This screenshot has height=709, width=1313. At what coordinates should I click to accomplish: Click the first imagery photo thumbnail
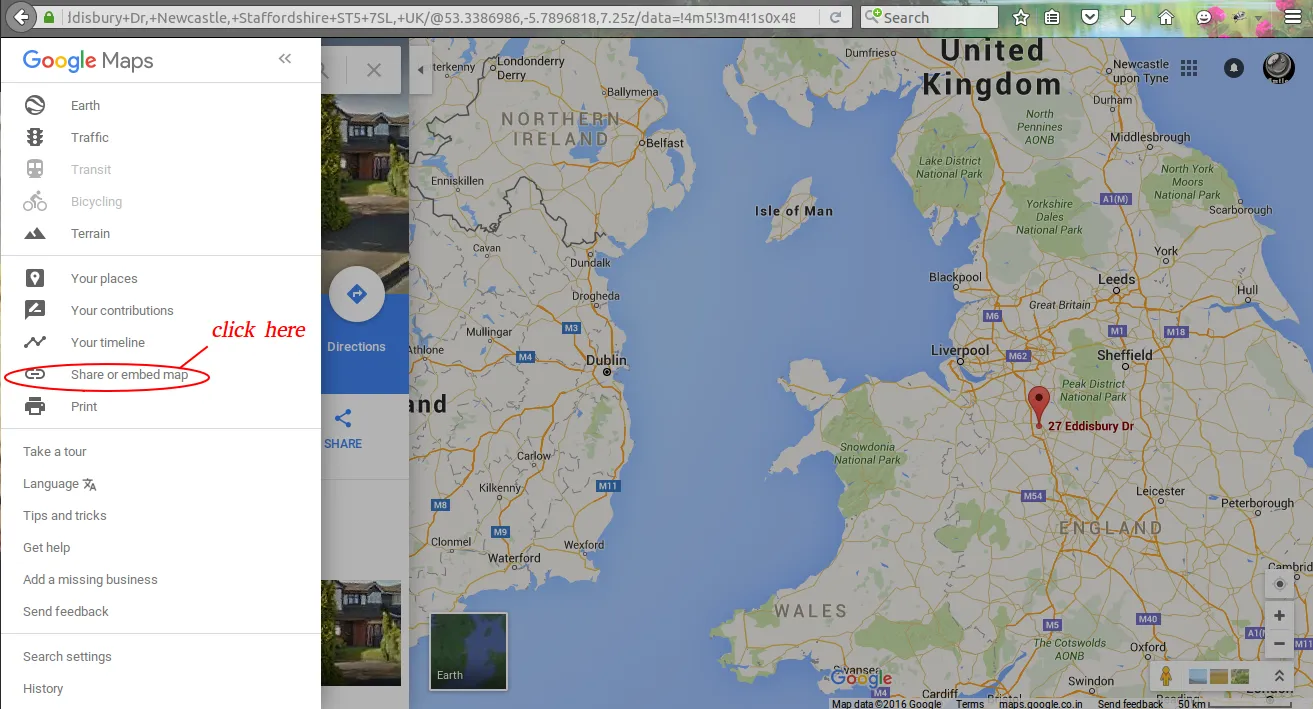[x=1197, y=677]
